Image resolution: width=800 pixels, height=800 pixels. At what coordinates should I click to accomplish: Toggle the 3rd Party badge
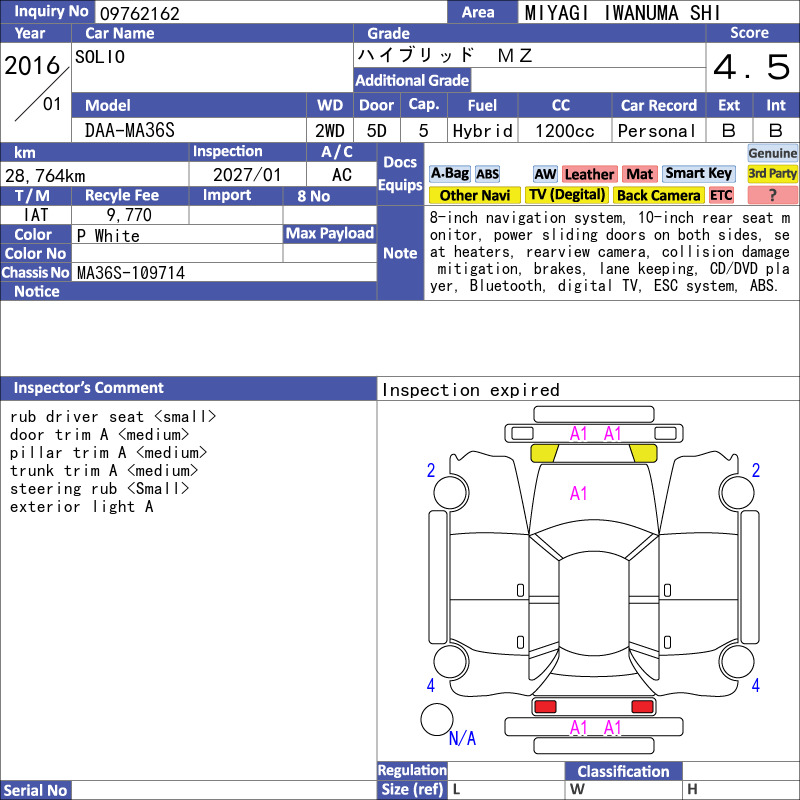(x=772, y=173)
